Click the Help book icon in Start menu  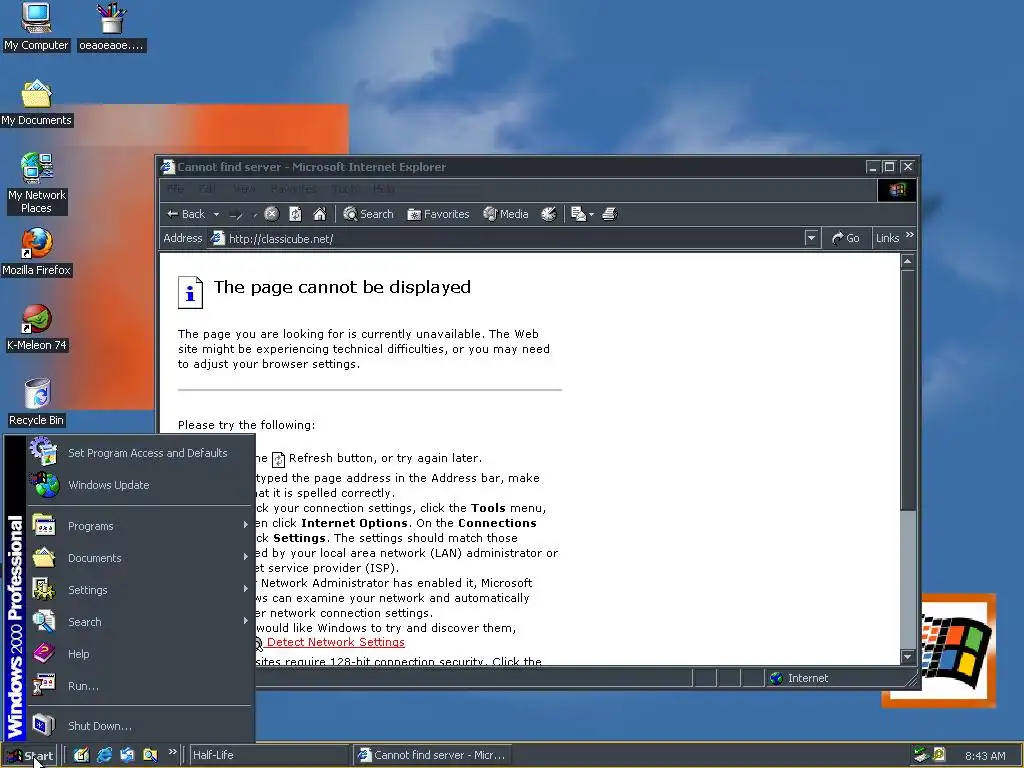click(44, 653)
